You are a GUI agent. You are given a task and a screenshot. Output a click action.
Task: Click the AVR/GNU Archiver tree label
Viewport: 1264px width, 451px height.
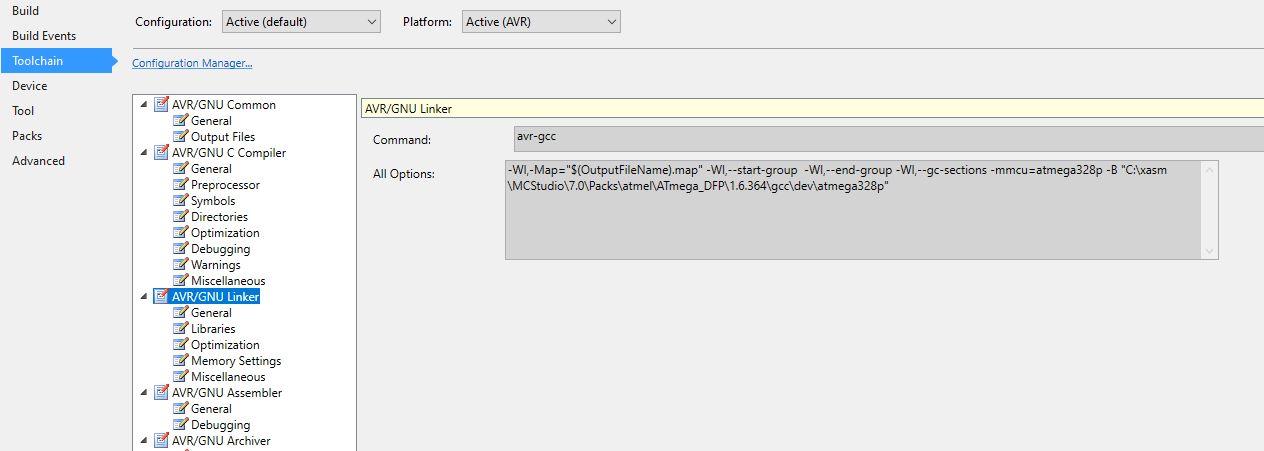(x=221, y=441)
